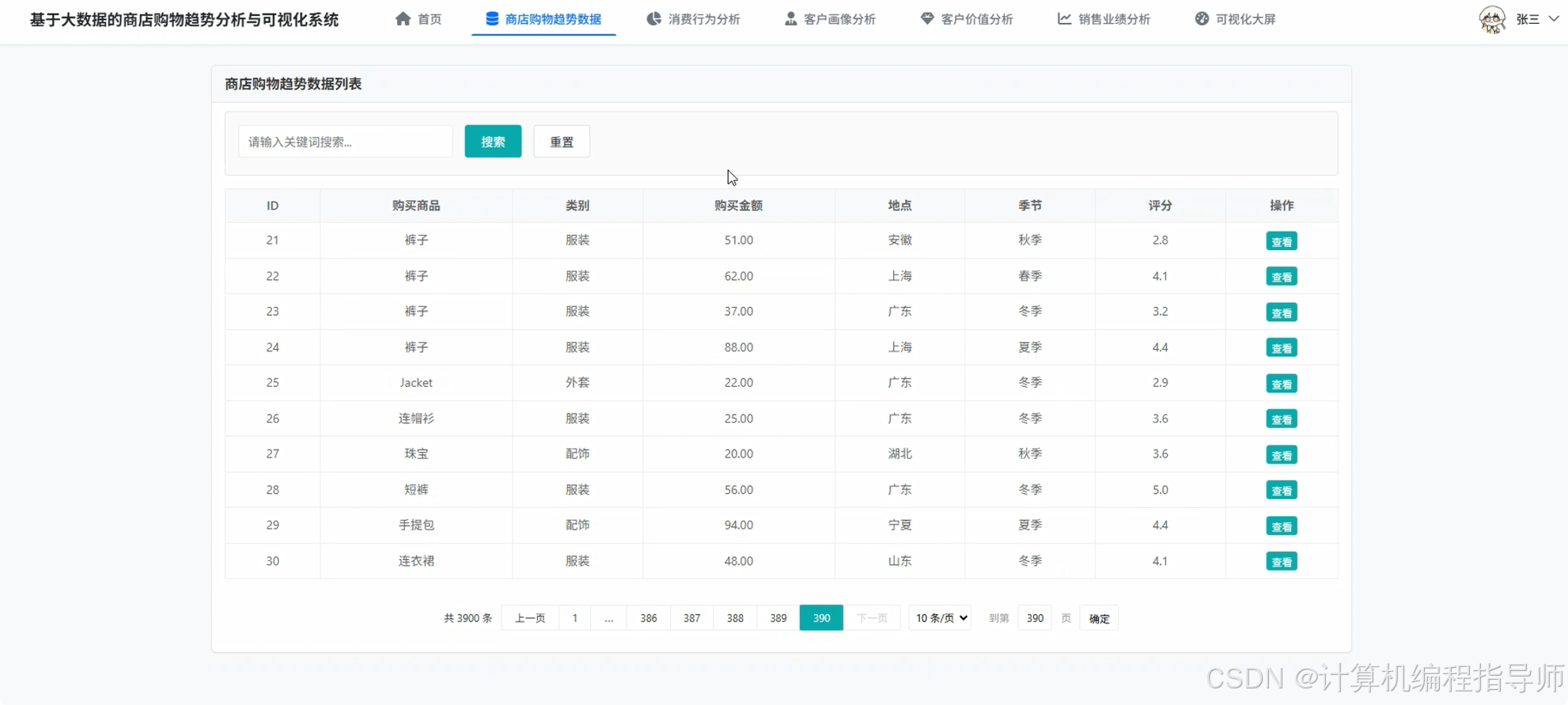
Task: Click the 商店购物趋势数据列表 panel heading
Action: pos(293,84)
